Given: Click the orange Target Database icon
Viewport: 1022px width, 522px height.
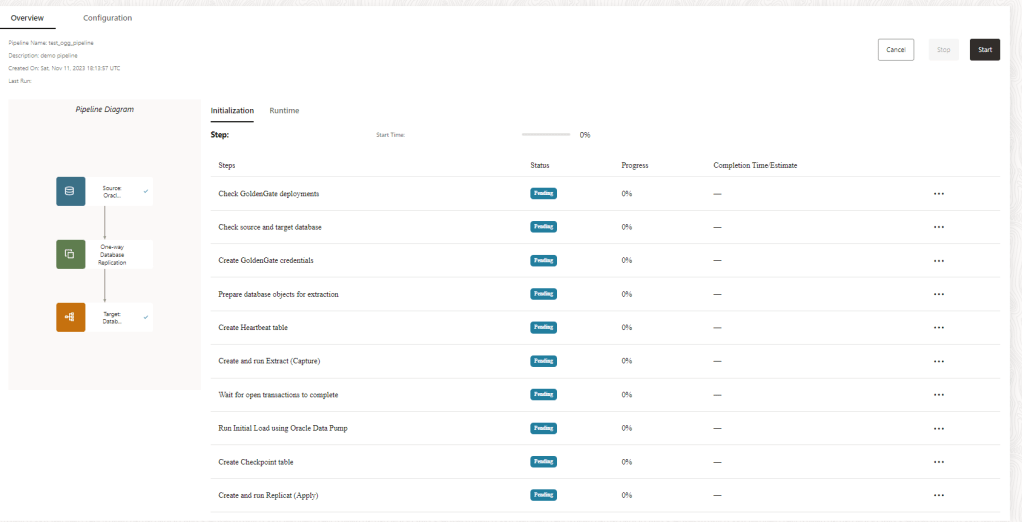Looking at the screenshot, I should coord(70,317).
